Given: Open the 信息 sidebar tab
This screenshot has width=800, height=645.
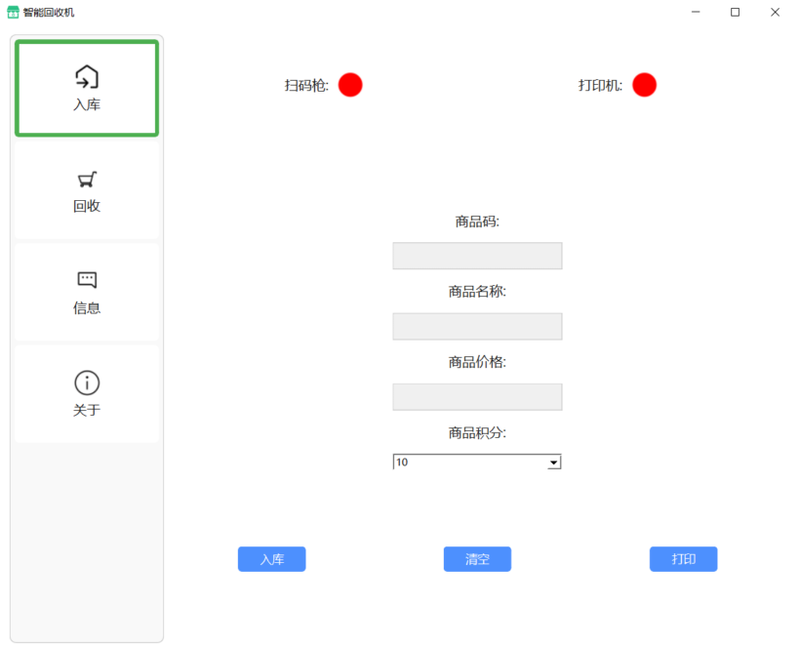Looking at the screenshot, I should click(x=87, y=292).
